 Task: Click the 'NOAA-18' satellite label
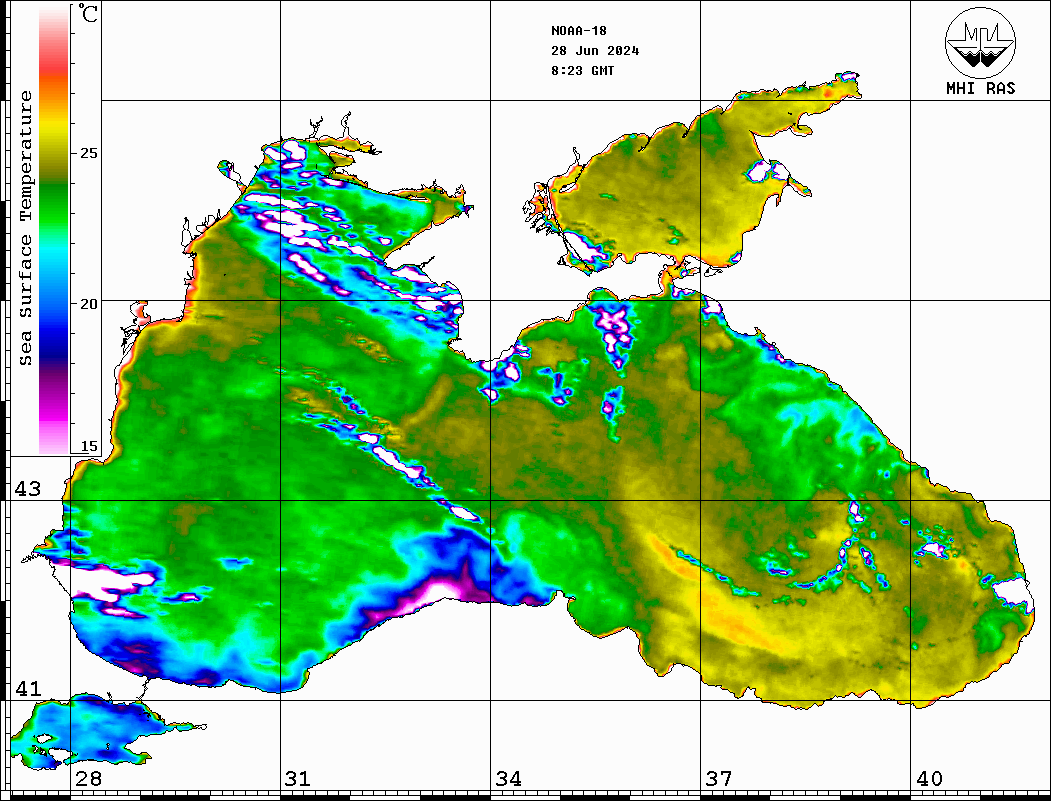[x=578, y=31]
